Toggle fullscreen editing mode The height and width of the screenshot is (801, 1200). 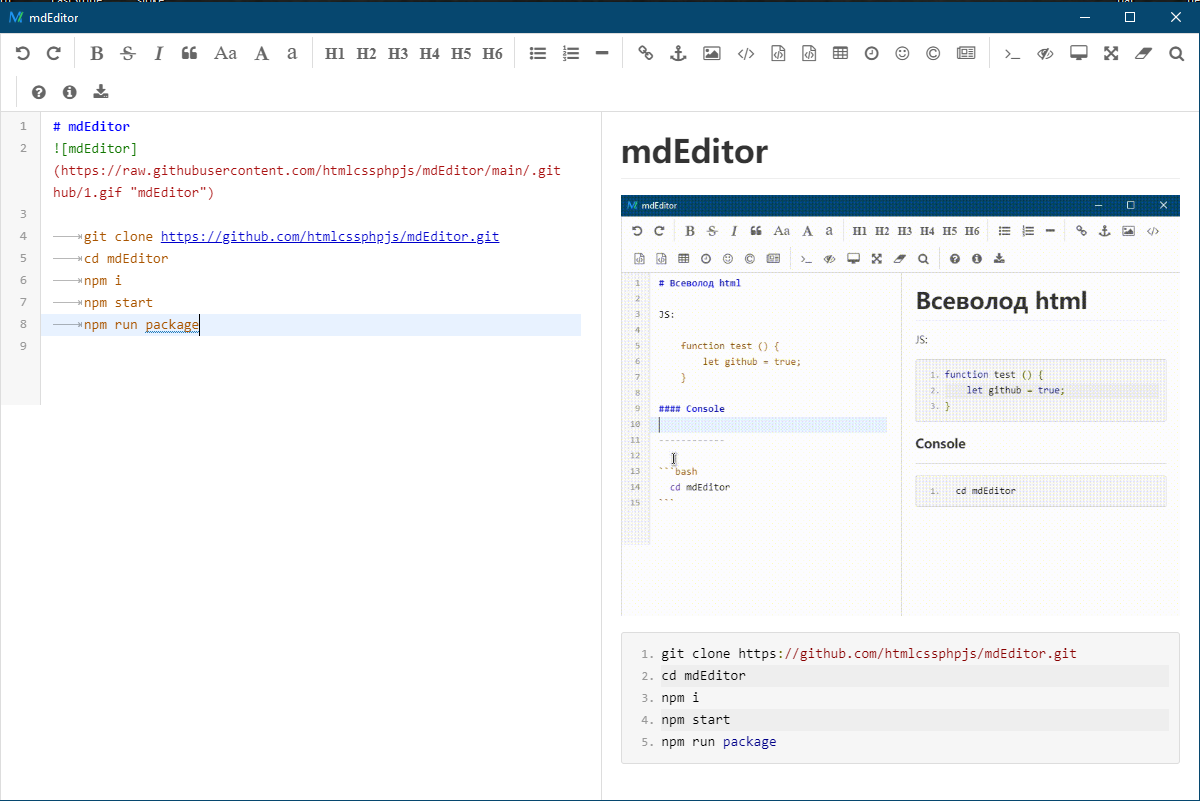(x=1111, y=54)
